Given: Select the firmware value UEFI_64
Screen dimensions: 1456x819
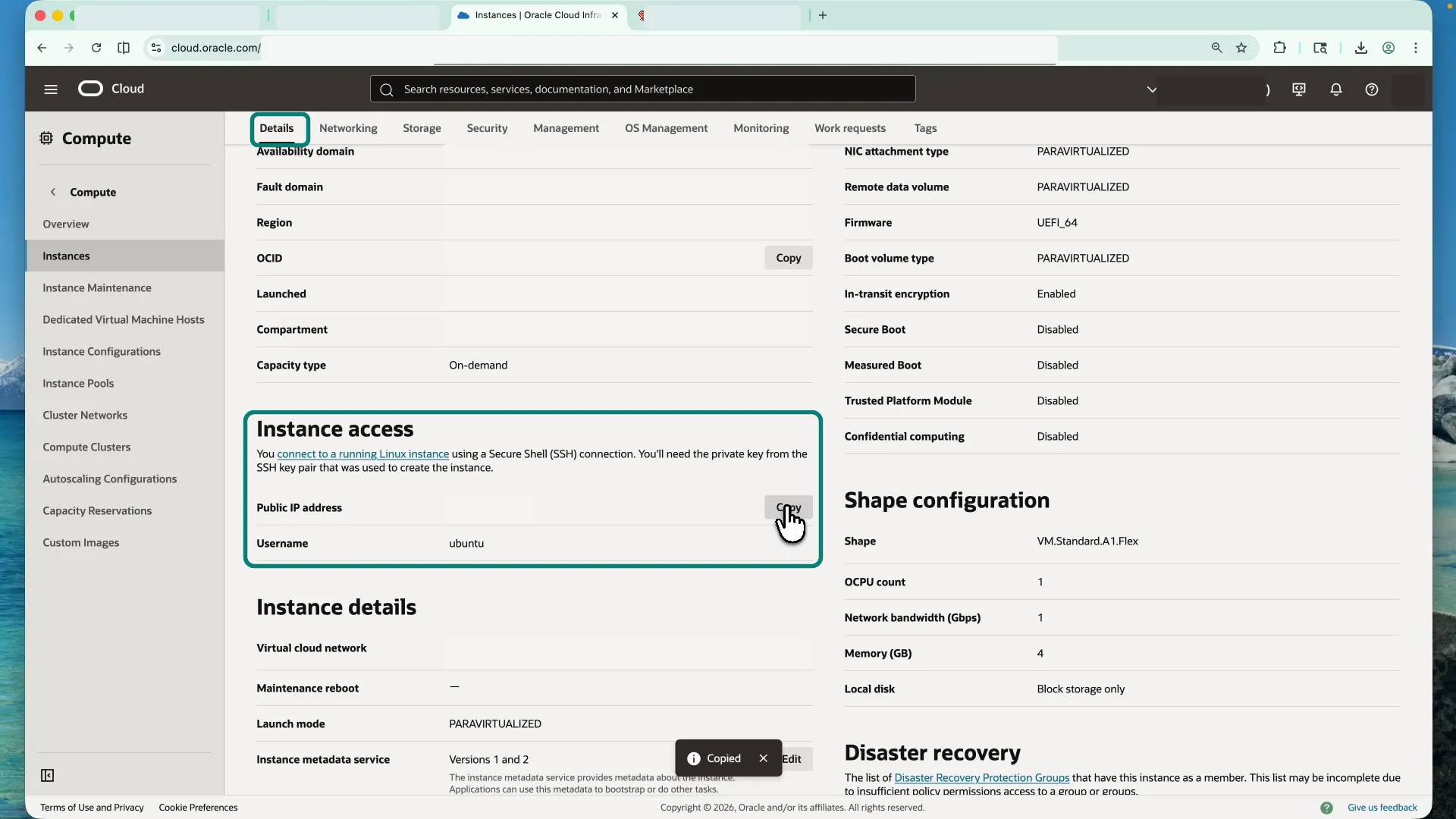Looking at the screenshot, I should (1057, 223).
